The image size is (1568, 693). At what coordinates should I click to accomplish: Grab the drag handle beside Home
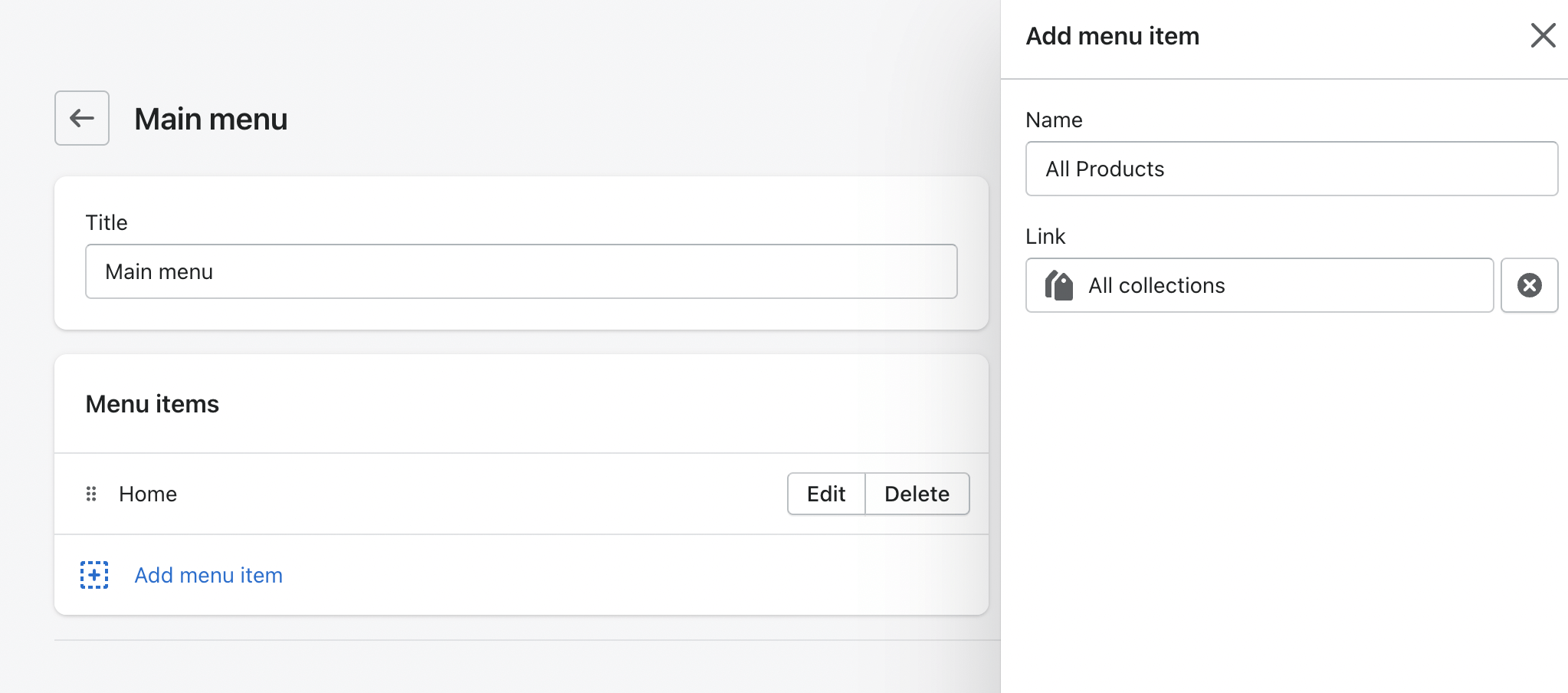click(91, 494)
